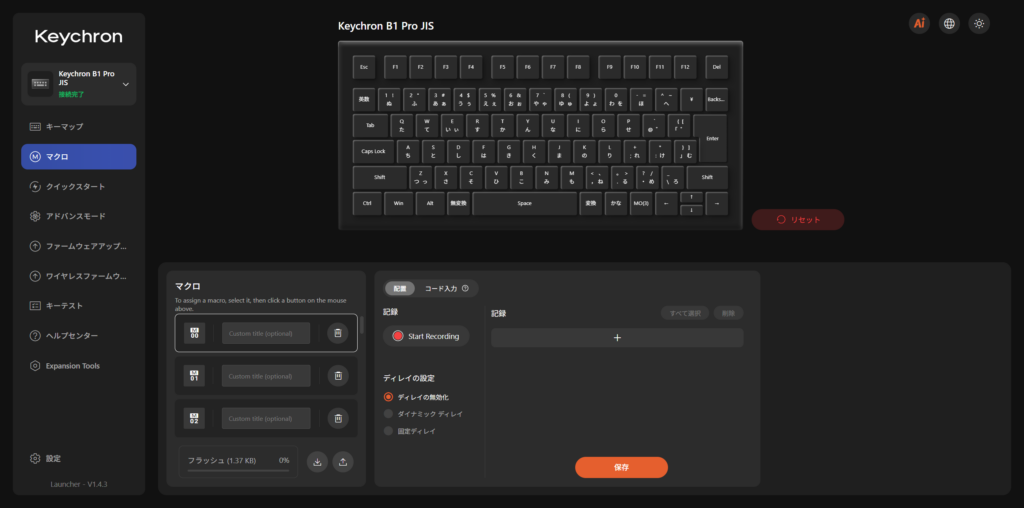Open キーテスト in the sidebar

79,306
